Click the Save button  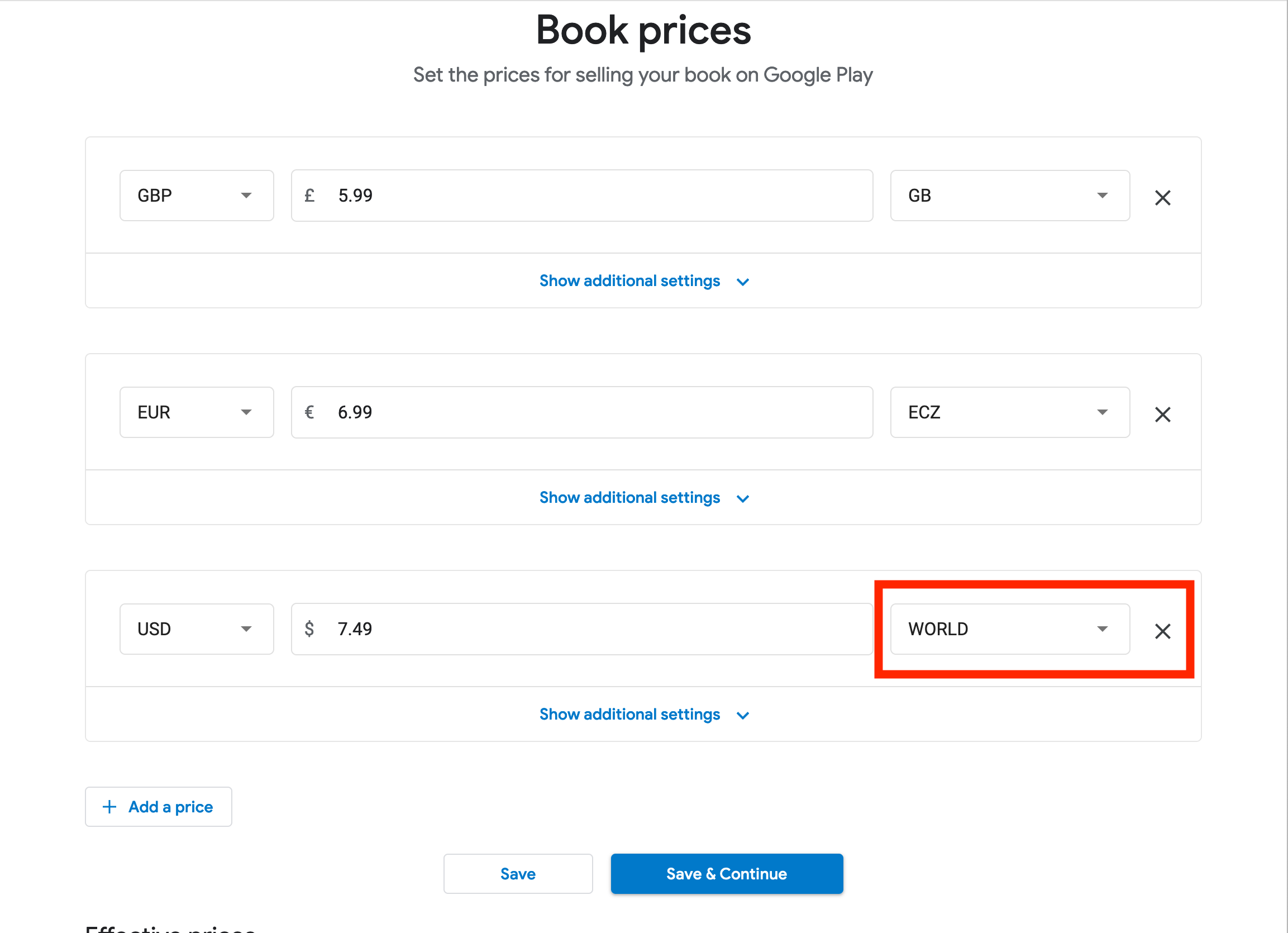517,873
